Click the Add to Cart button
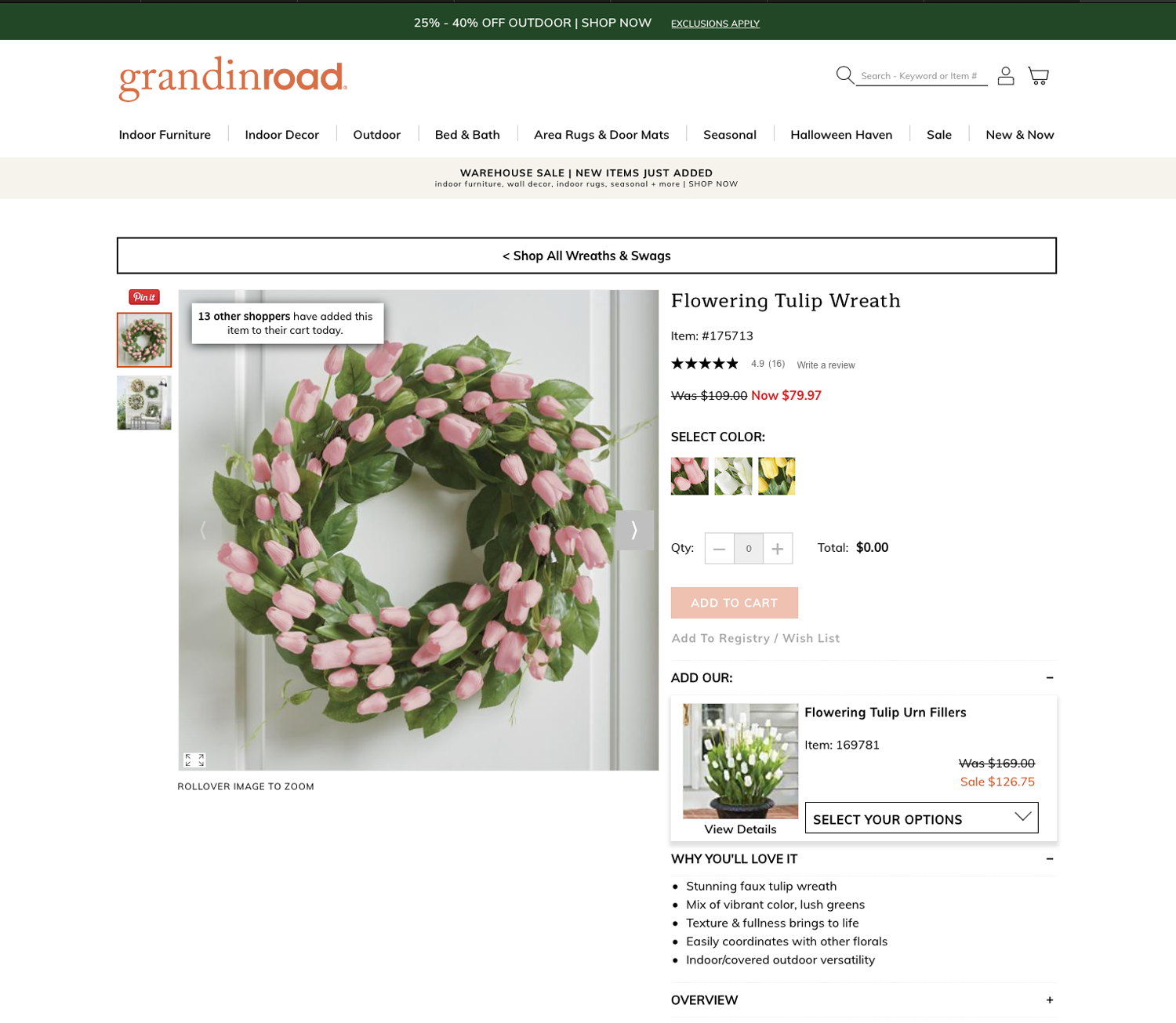Screen dimensions: 1176x1023 point(735,603)
